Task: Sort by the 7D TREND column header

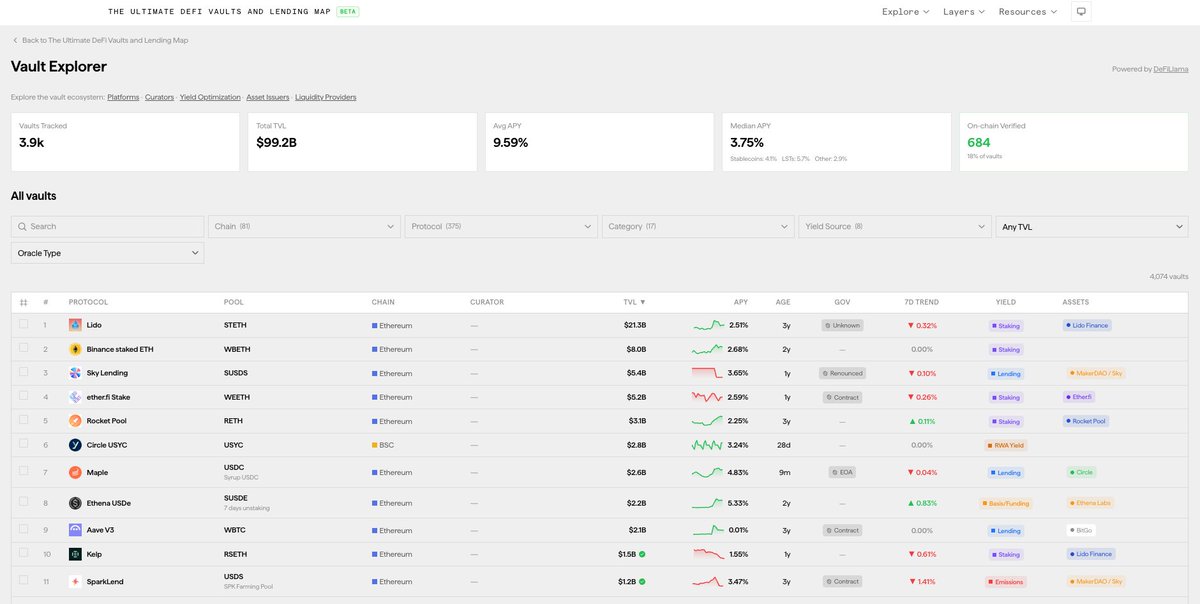Action: [x=921, y=302]
